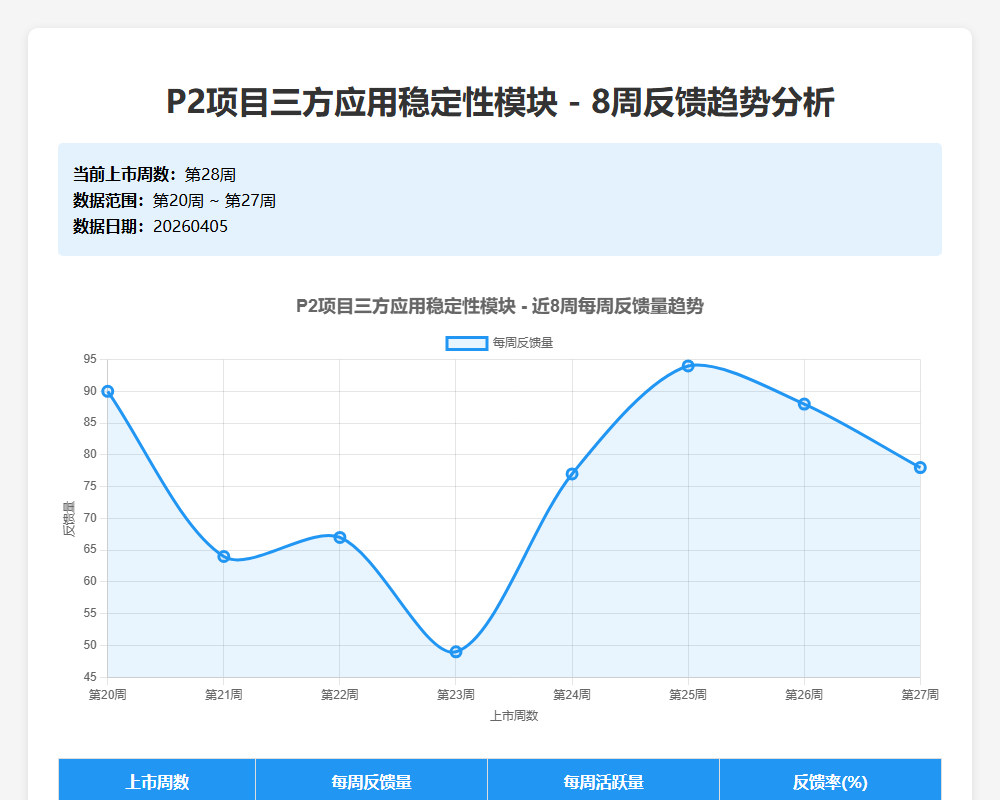Click the y-axis tick label 45
Viewport: 1000px width, 800px height.
(x=90, y=677)
